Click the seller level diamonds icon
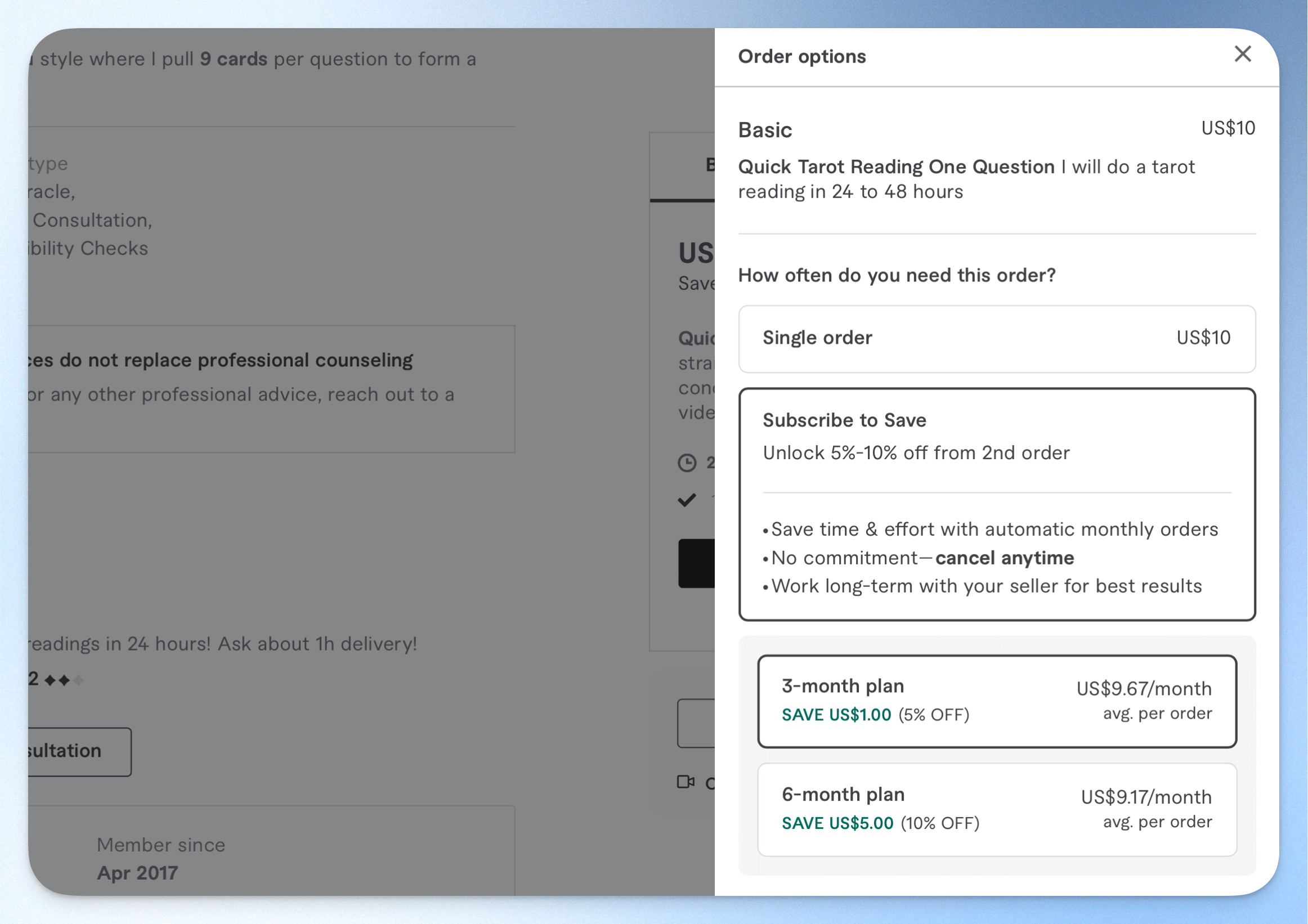This screenshot has width=1308, height=924. 64,680
